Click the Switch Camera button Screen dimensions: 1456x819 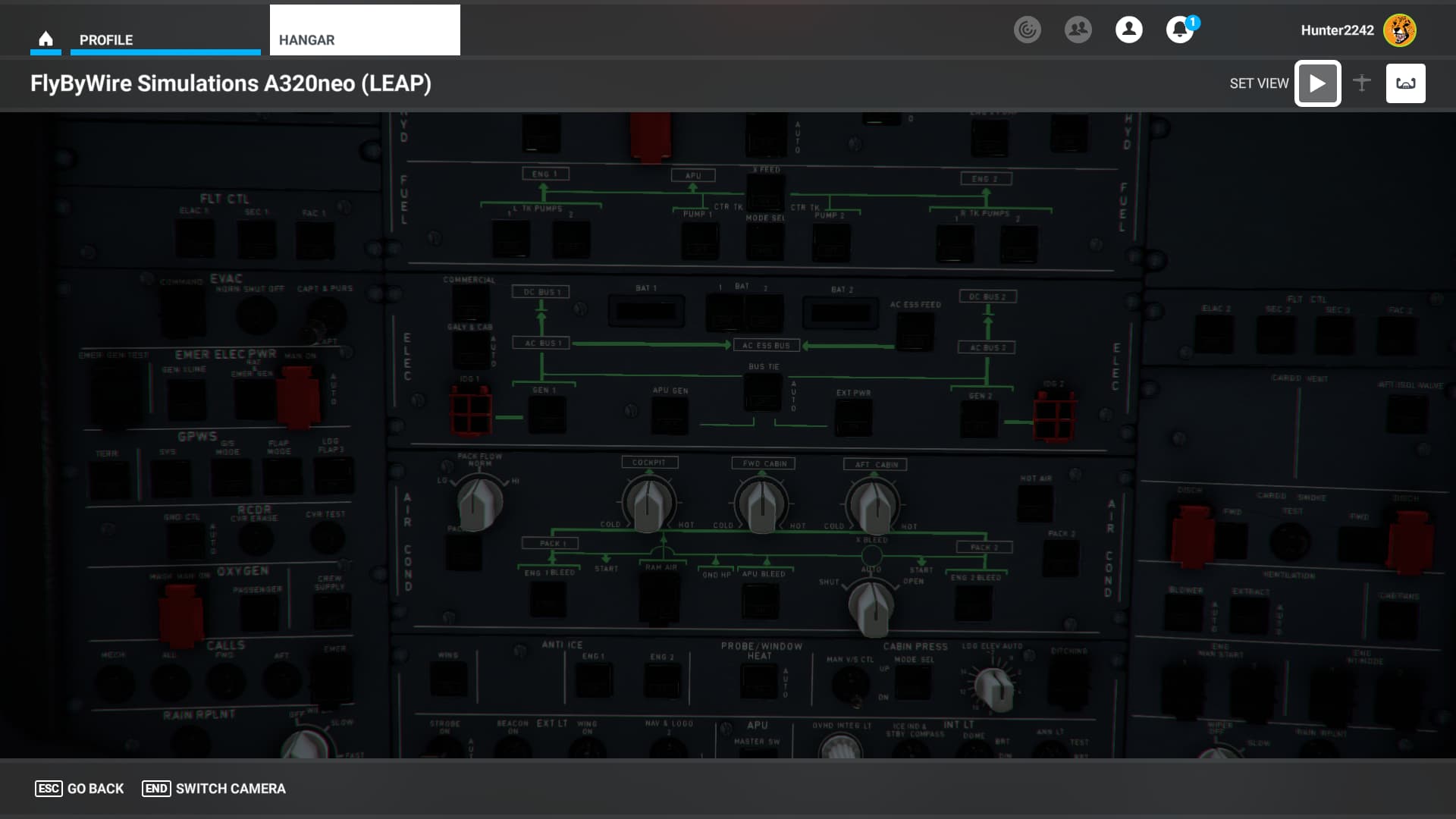click(x=214, y=789)
